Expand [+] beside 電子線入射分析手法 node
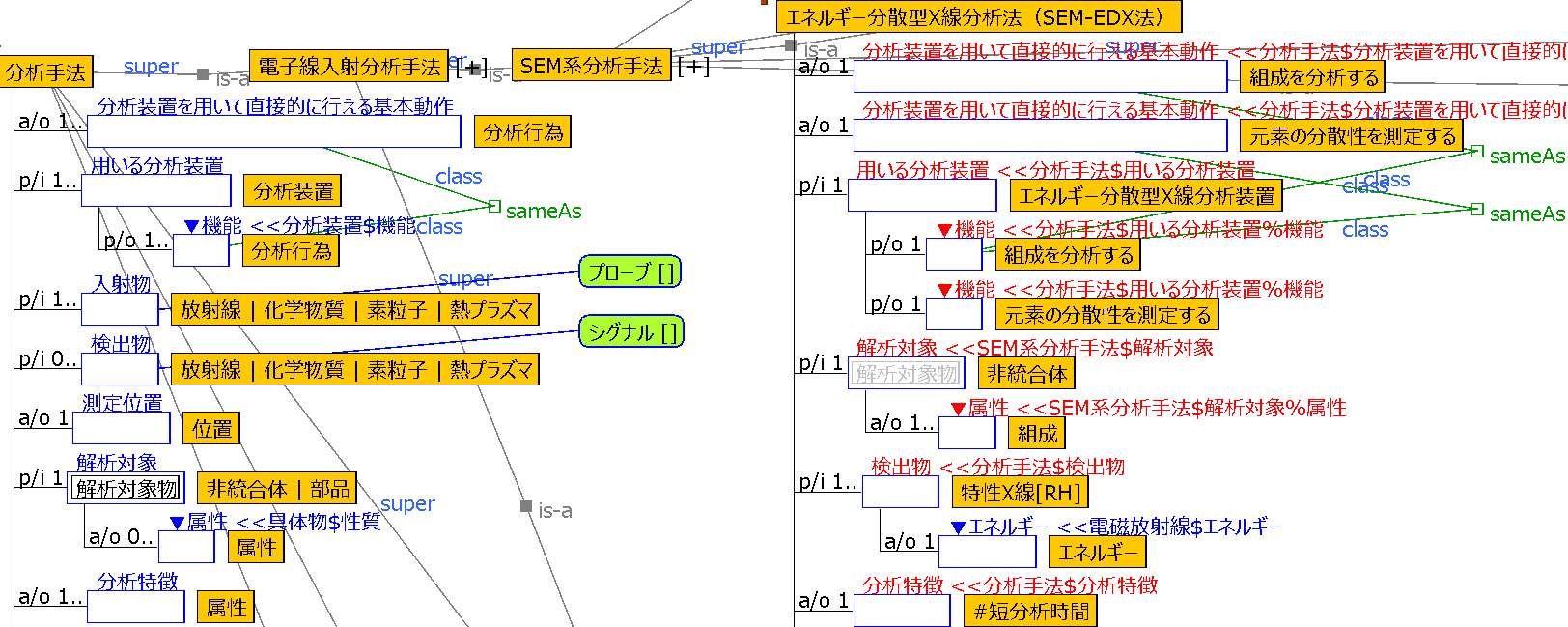Screen dimensions: 1568x627 click(x=472, y=68)
